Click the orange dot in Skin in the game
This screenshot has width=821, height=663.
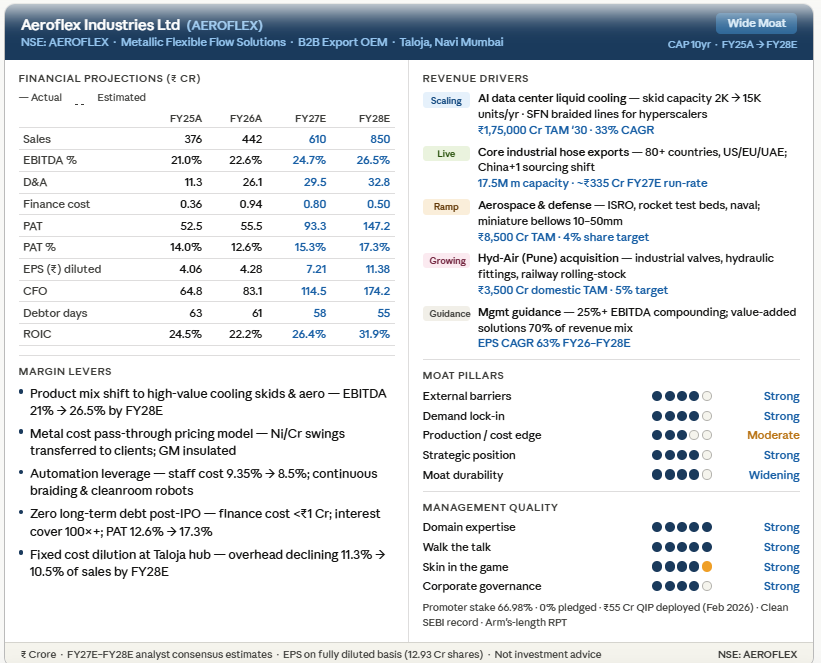pos(707,567)
